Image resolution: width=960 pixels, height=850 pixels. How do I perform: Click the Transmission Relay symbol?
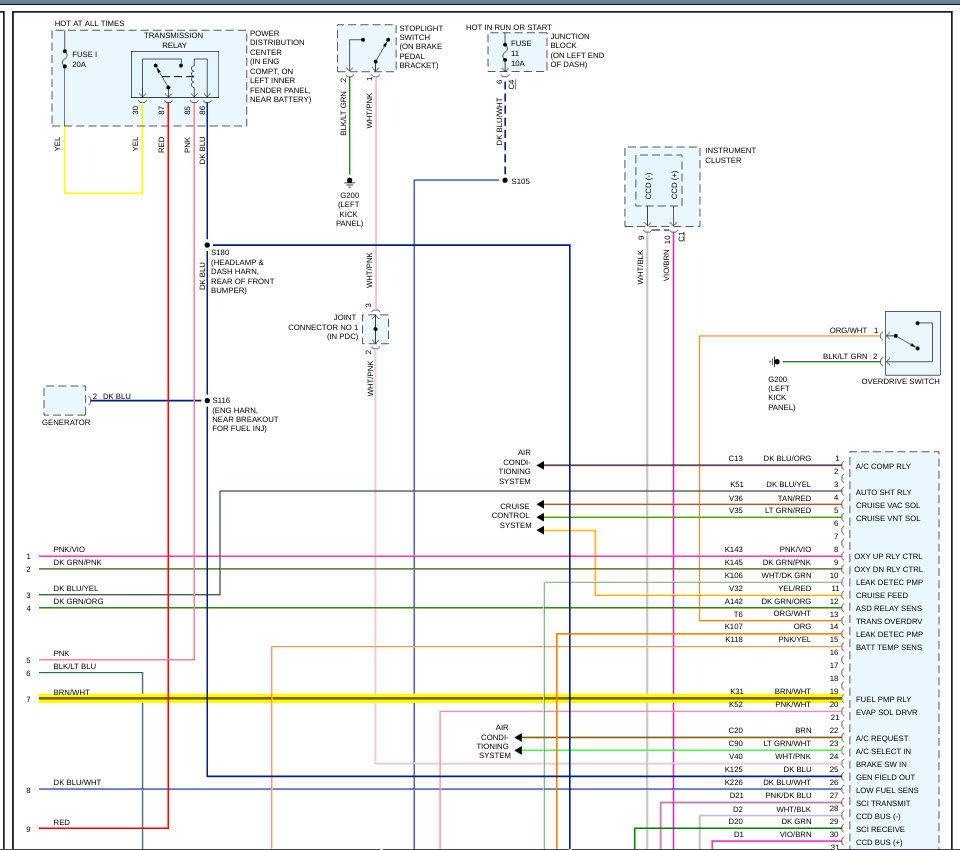click(170, 75)
